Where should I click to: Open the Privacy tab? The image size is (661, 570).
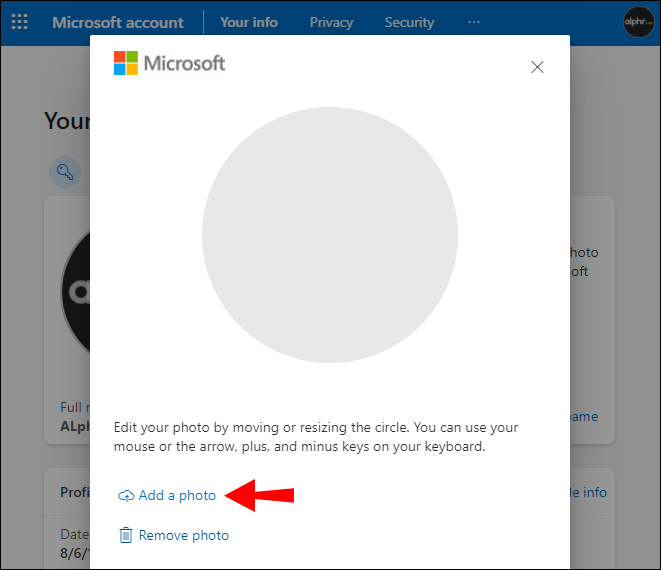tap(331, 22)
